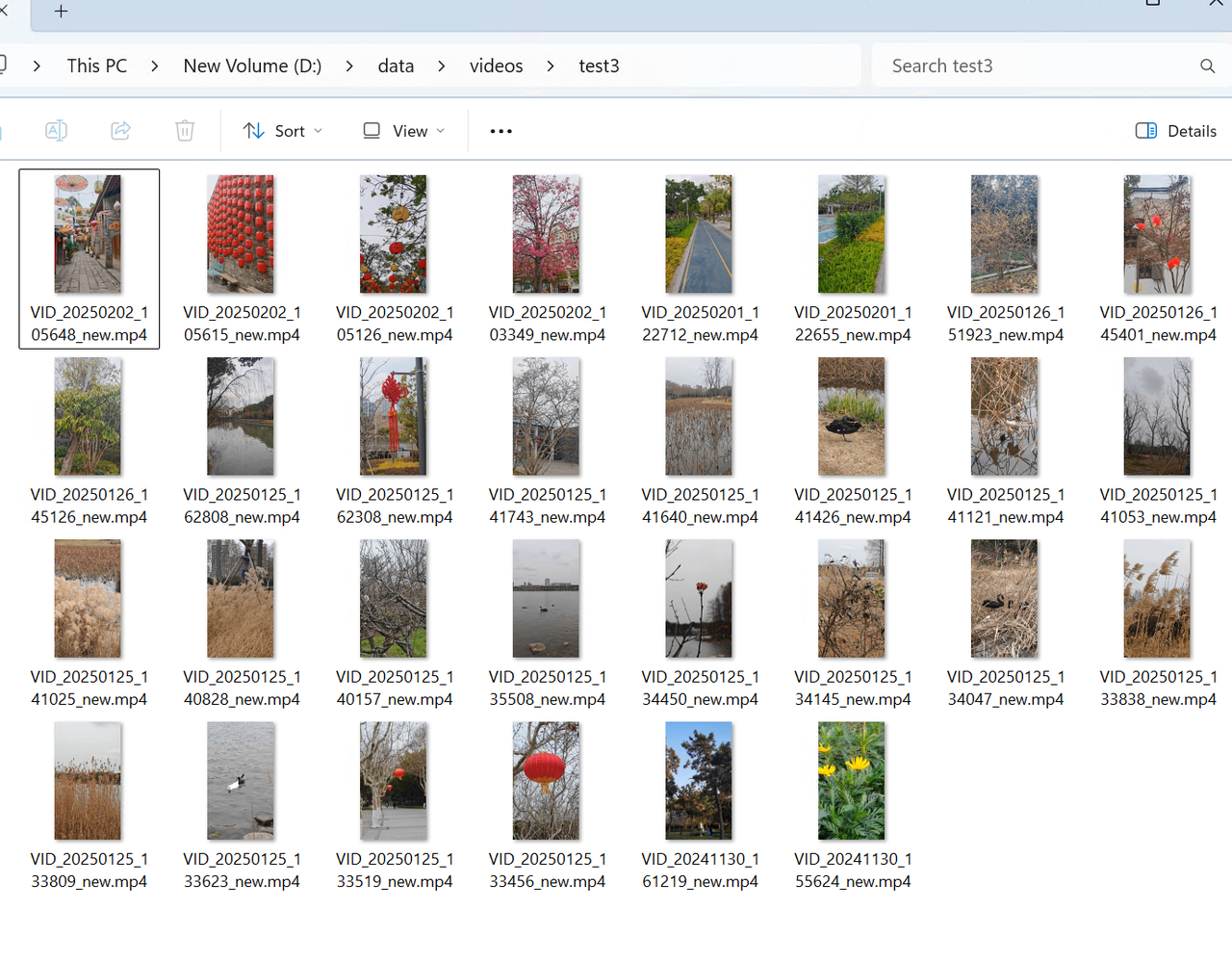Select duck video VID_20250125_133623_new.mp4
This screenshot has height=962, width=1232.
[241, 781]
